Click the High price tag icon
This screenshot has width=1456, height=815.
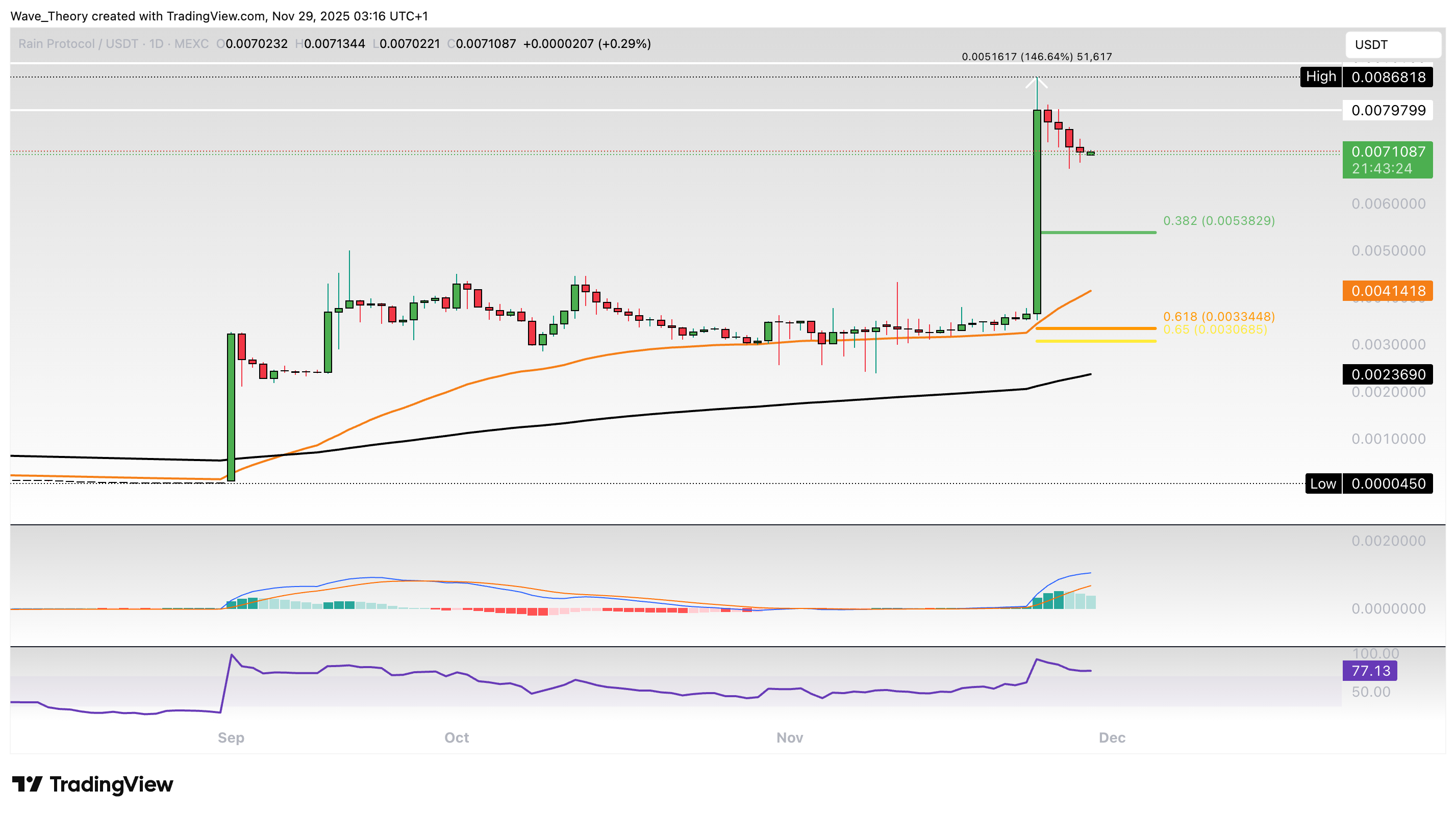pos(1320,77)
